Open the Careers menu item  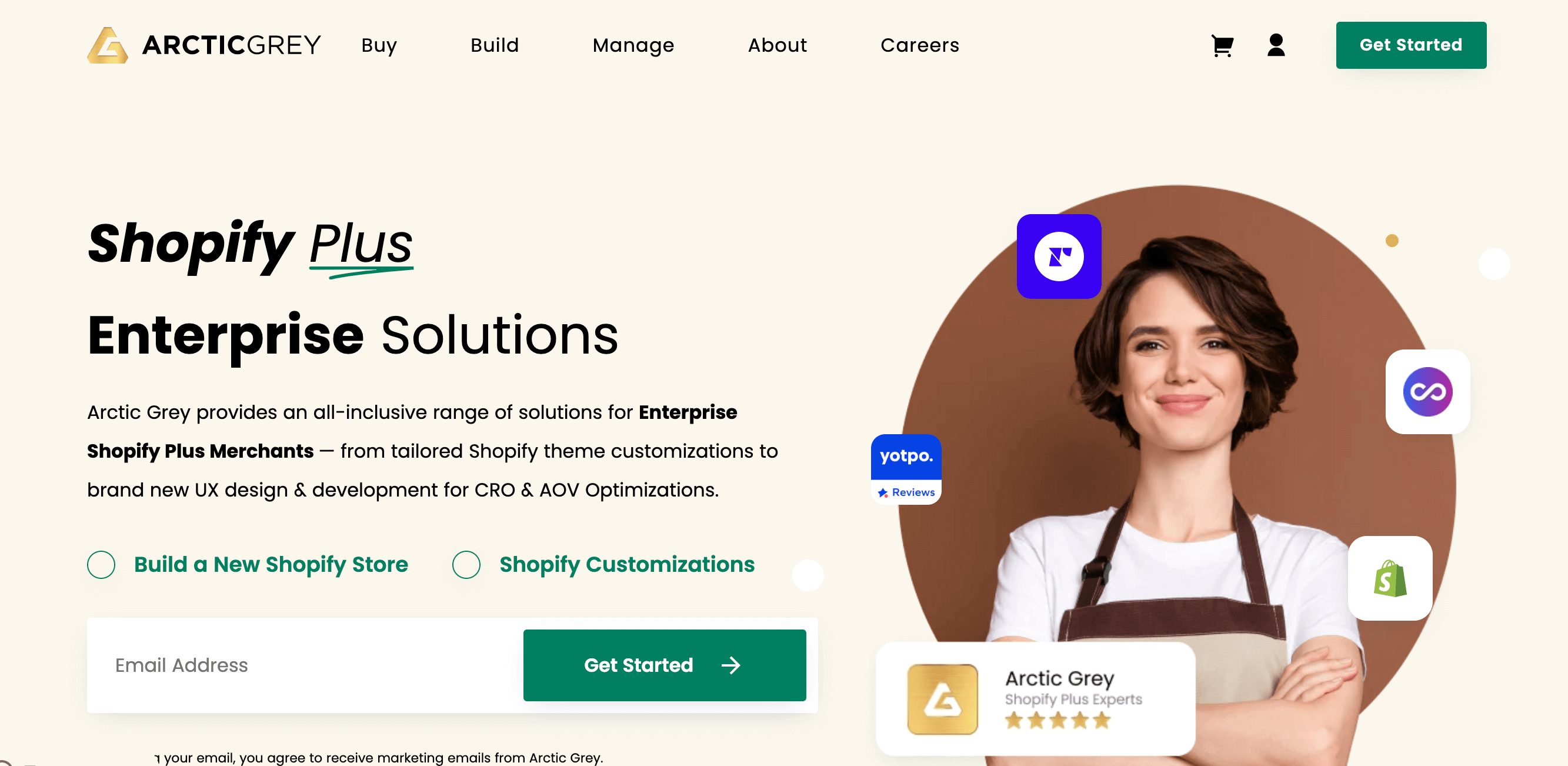[919, 45]
